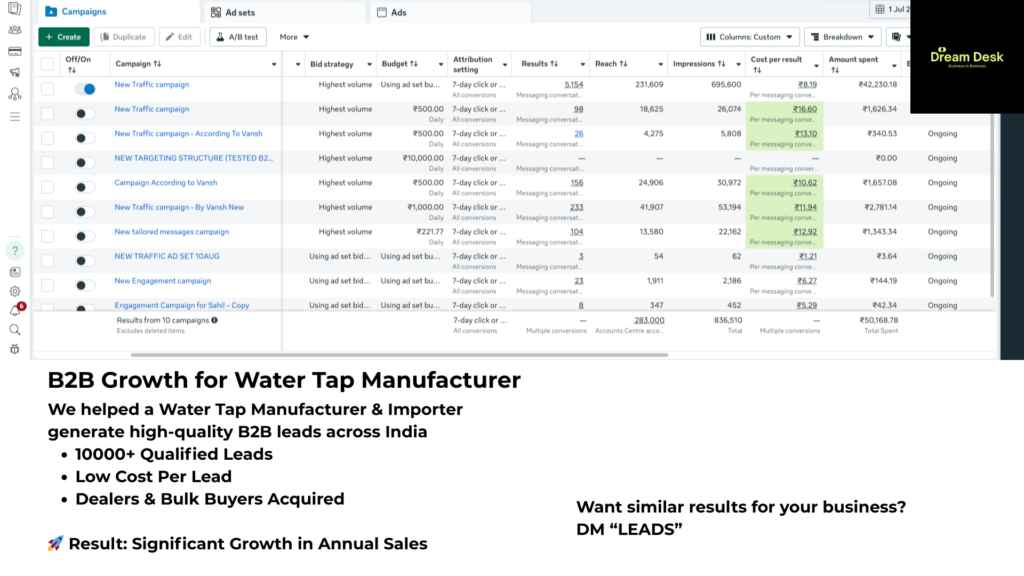The height and width of the screenshot is (576, 1024).
Task: Open the Help question mark icon
Action: point(15,251)
